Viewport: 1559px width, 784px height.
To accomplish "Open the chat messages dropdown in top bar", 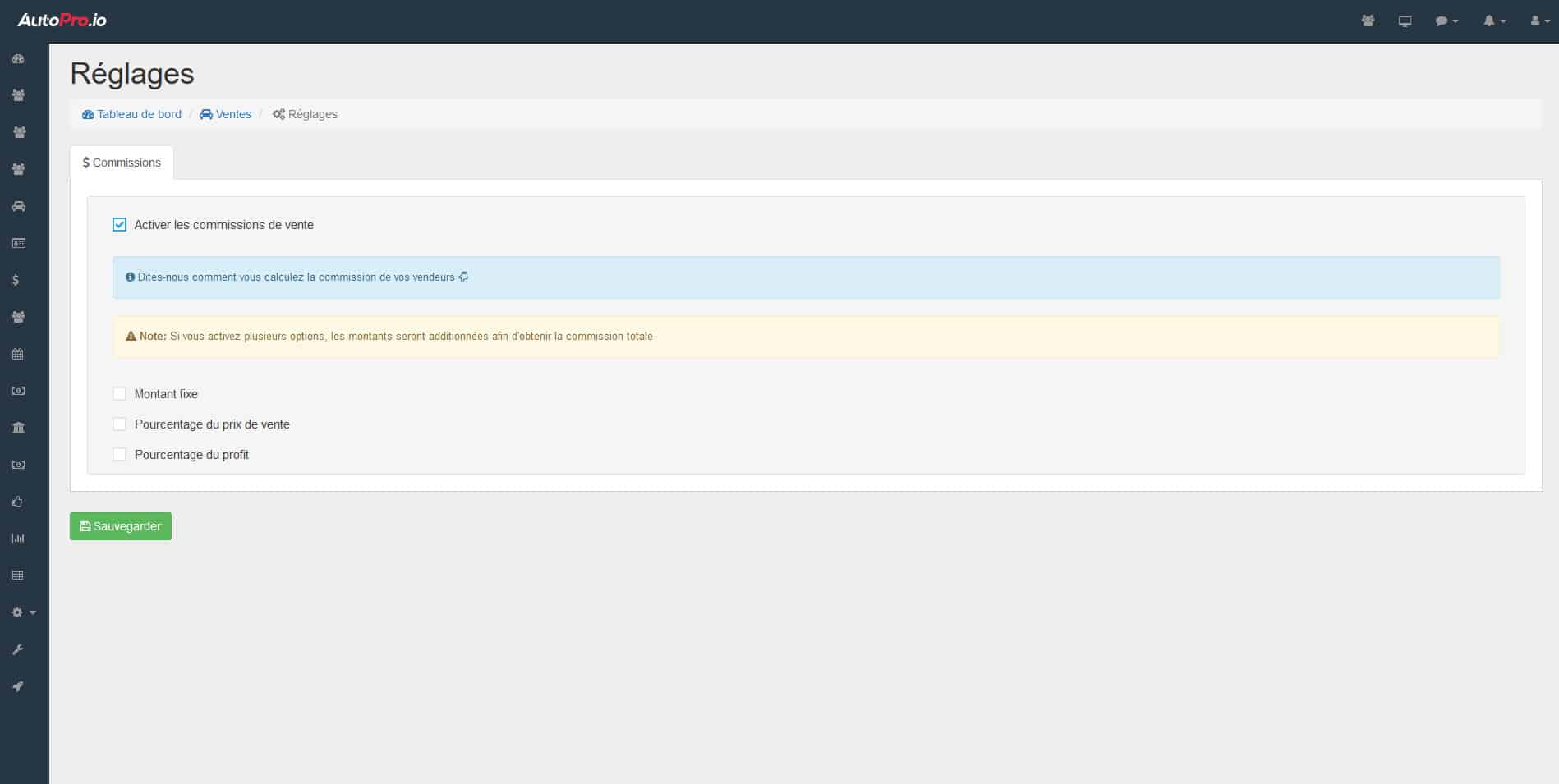I will point(1446,21).
